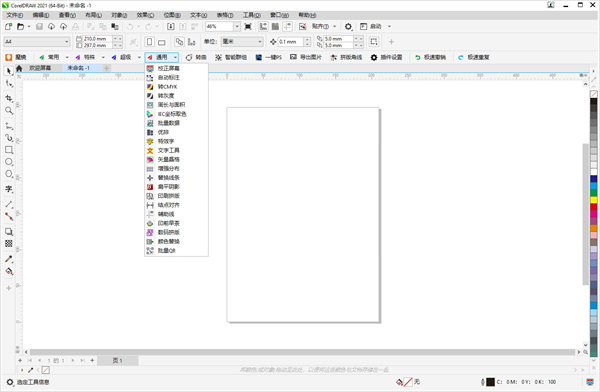The width and height of the screenshot is (600, 392).
Task: Select the Transparency checkerboard tool
Action: [9, 243]
